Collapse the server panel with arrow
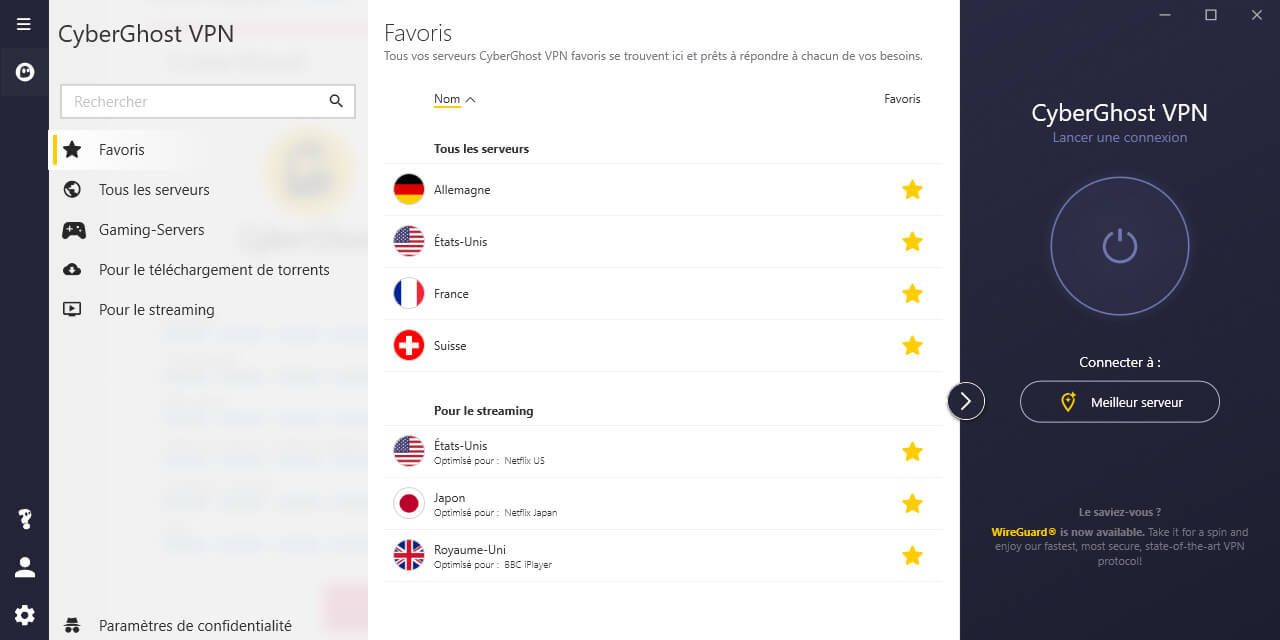Viewport: 1280px width, 640px height. point(966,401)
